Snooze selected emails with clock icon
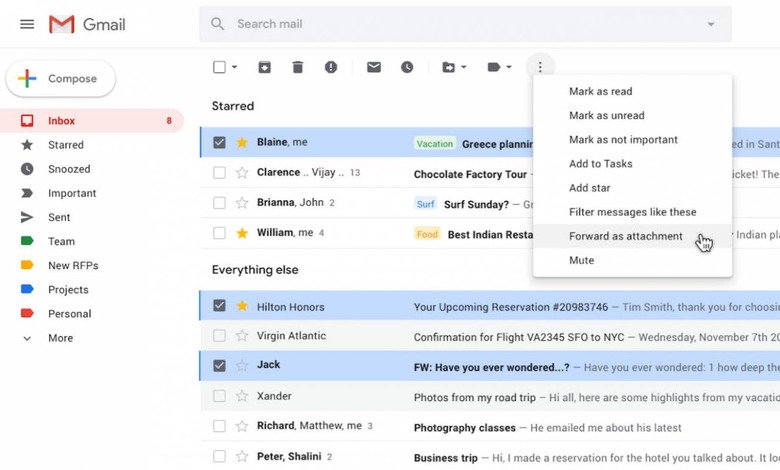The width and height of the screenshot is (780, 470). point(407,67)
